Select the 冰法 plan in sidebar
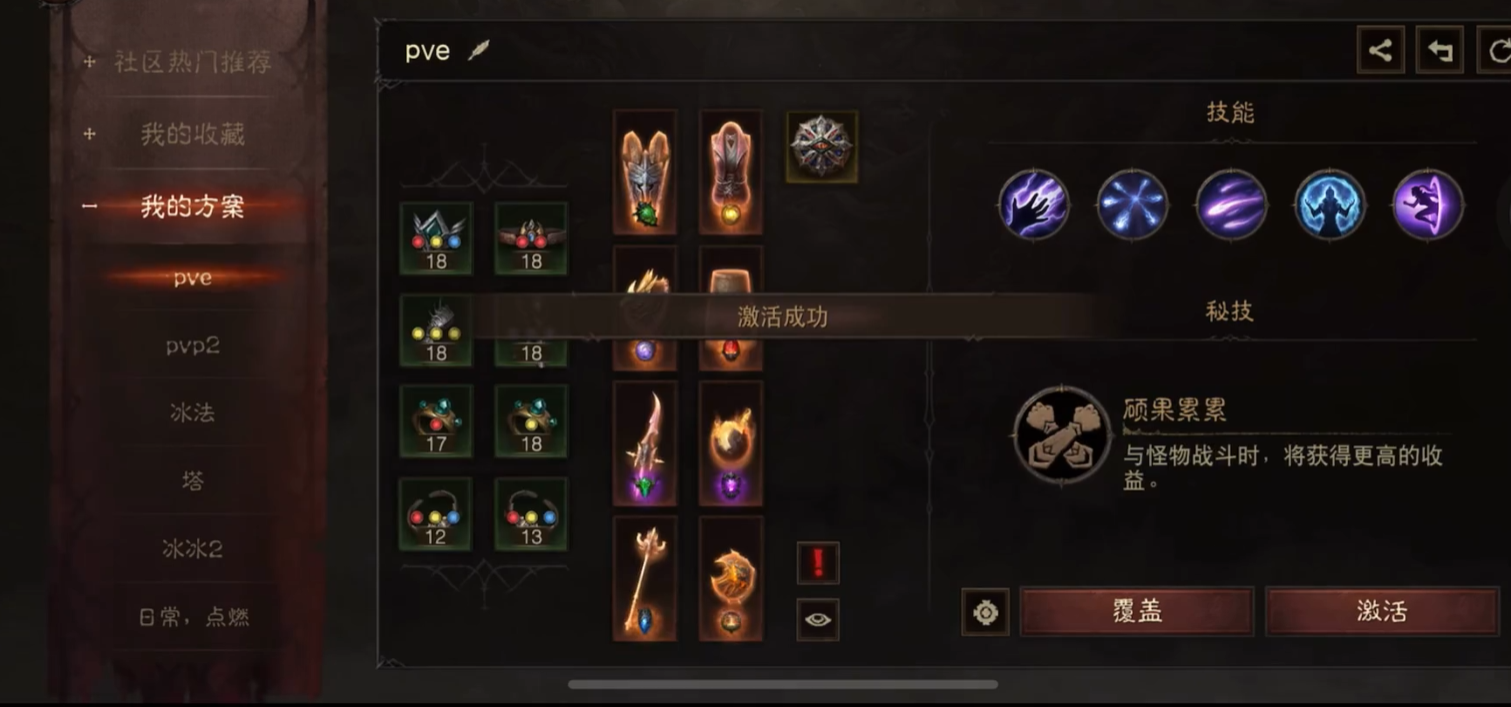The width and height of the screenshot is (1511, 707). [x=192, y=413]
